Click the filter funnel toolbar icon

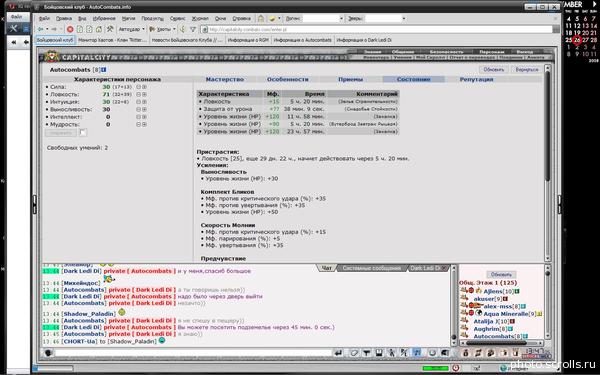193,29
